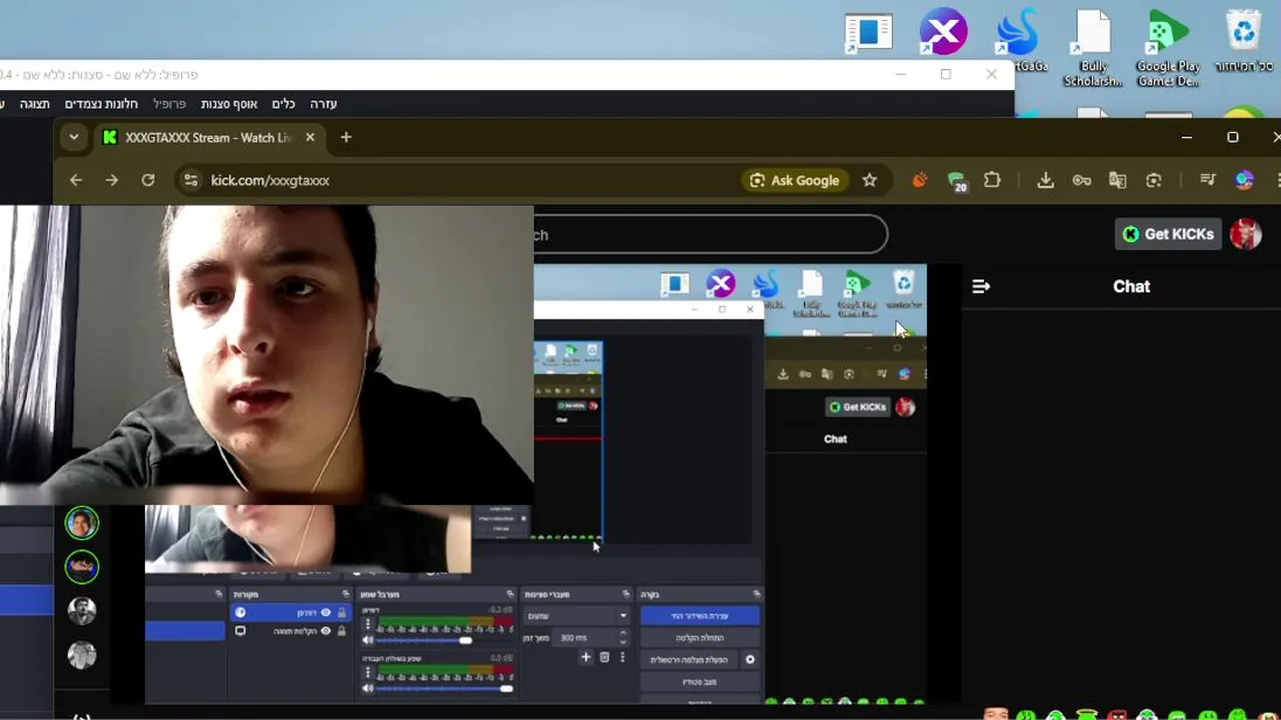Open the אוסף סצנות menu in OBS
The image size is (1281, 720).
tap(229, 104)
